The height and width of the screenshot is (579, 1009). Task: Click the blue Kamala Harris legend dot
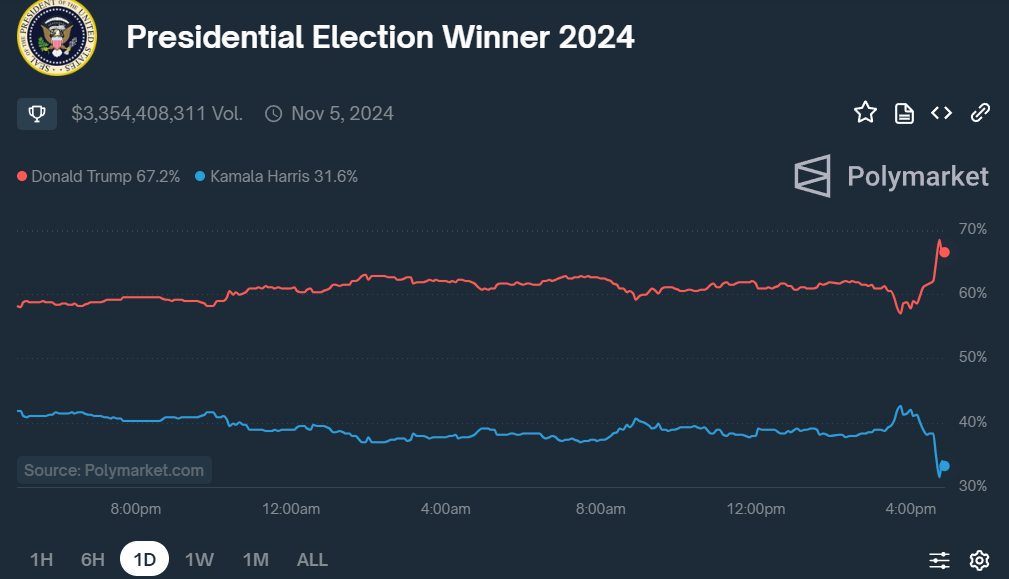200,177
